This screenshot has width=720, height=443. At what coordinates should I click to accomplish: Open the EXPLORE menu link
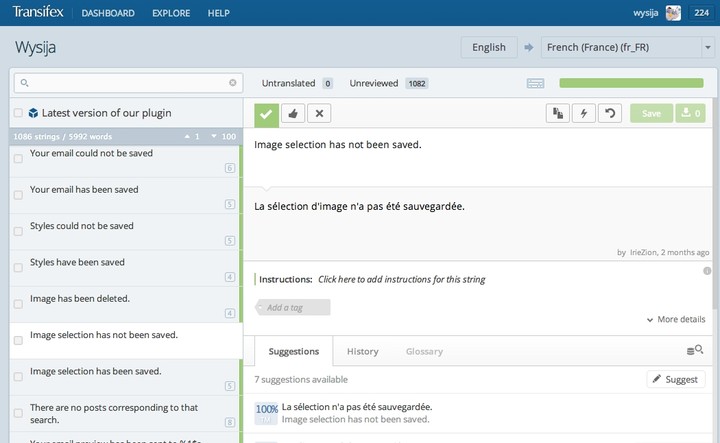coord(171,13)
